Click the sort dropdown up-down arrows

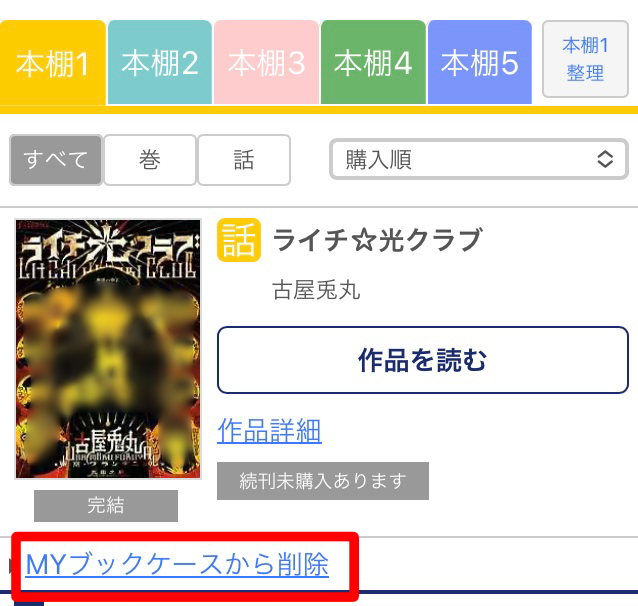pos(605,159)
